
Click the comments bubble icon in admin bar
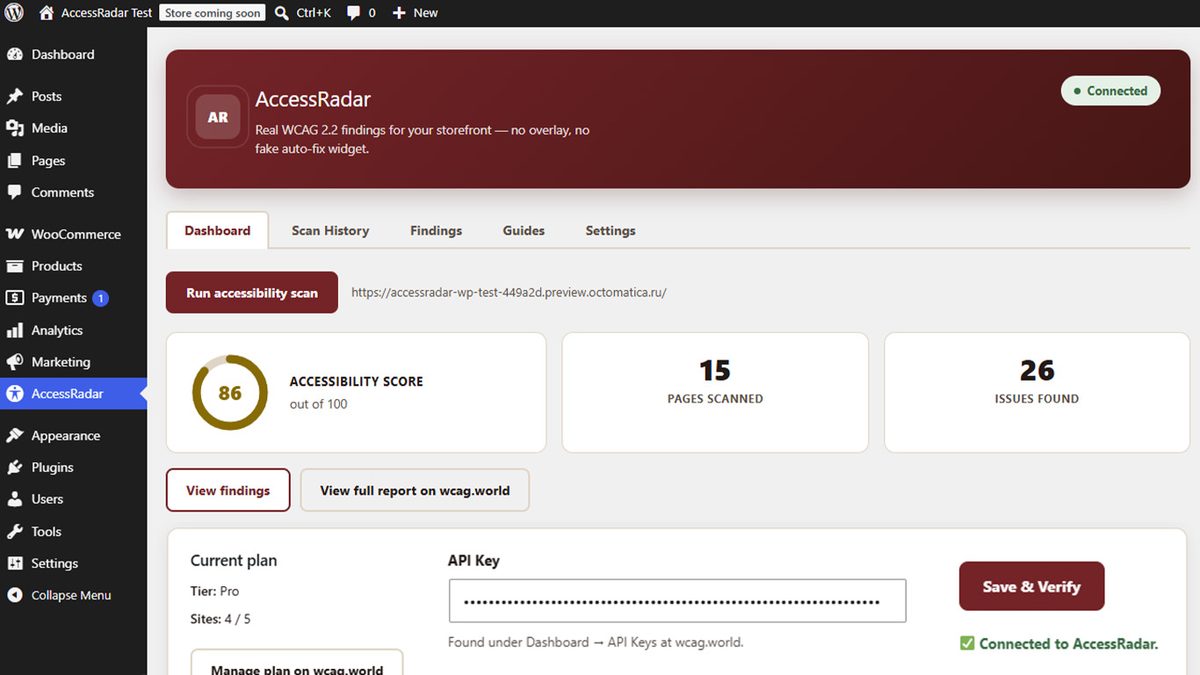point(353,13)
